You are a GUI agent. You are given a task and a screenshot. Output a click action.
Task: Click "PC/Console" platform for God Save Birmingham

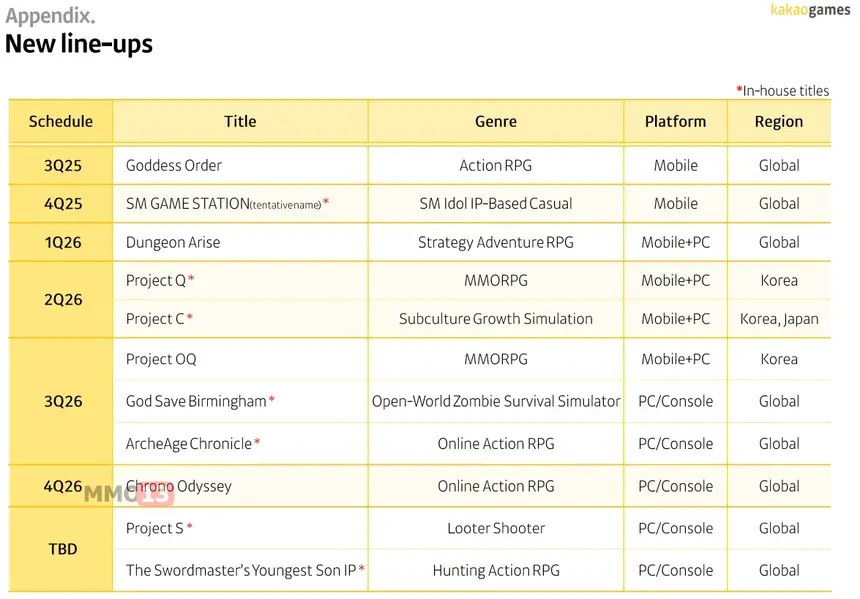click(676, 402)
